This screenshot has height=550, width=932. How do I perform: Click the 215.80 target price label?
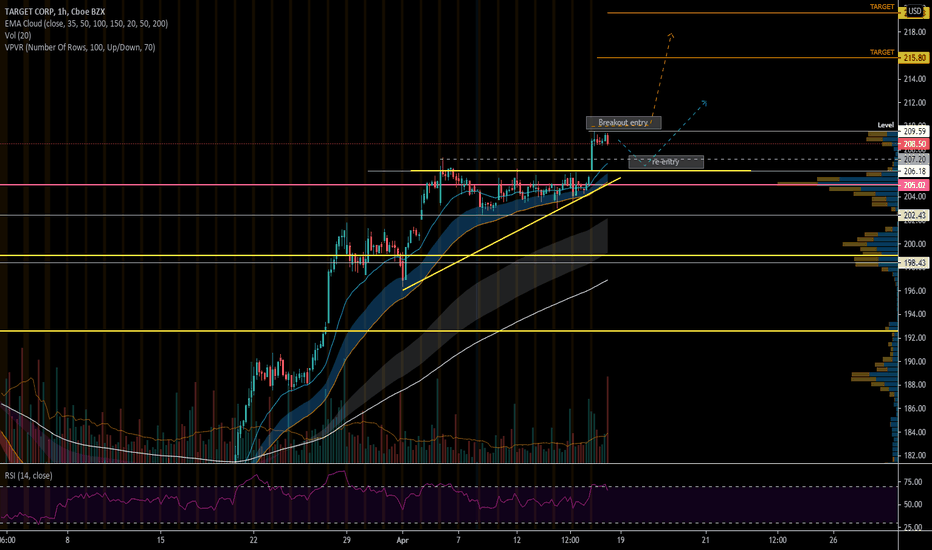914,58
